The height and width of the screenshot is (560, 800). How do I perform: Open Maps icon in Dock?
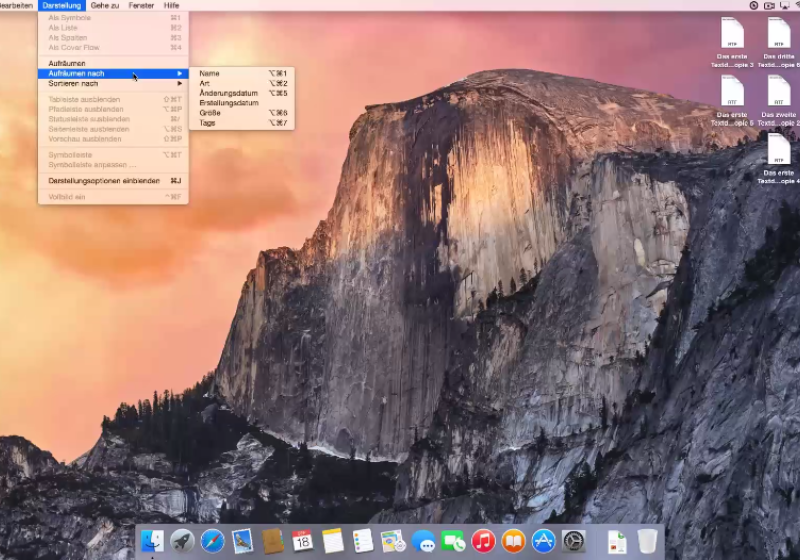coord(393,541)
